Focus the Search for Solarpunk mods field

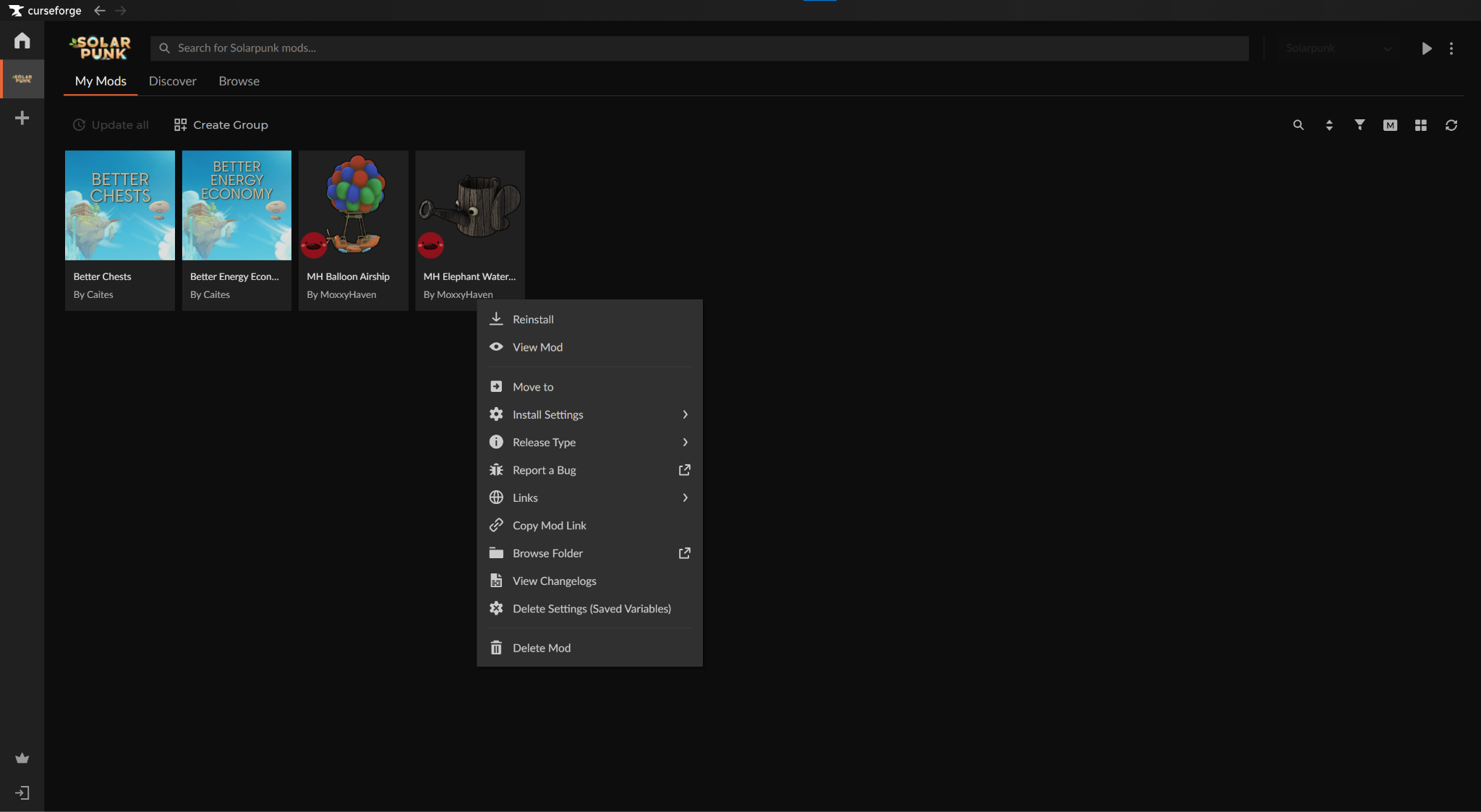coord(699,48)
